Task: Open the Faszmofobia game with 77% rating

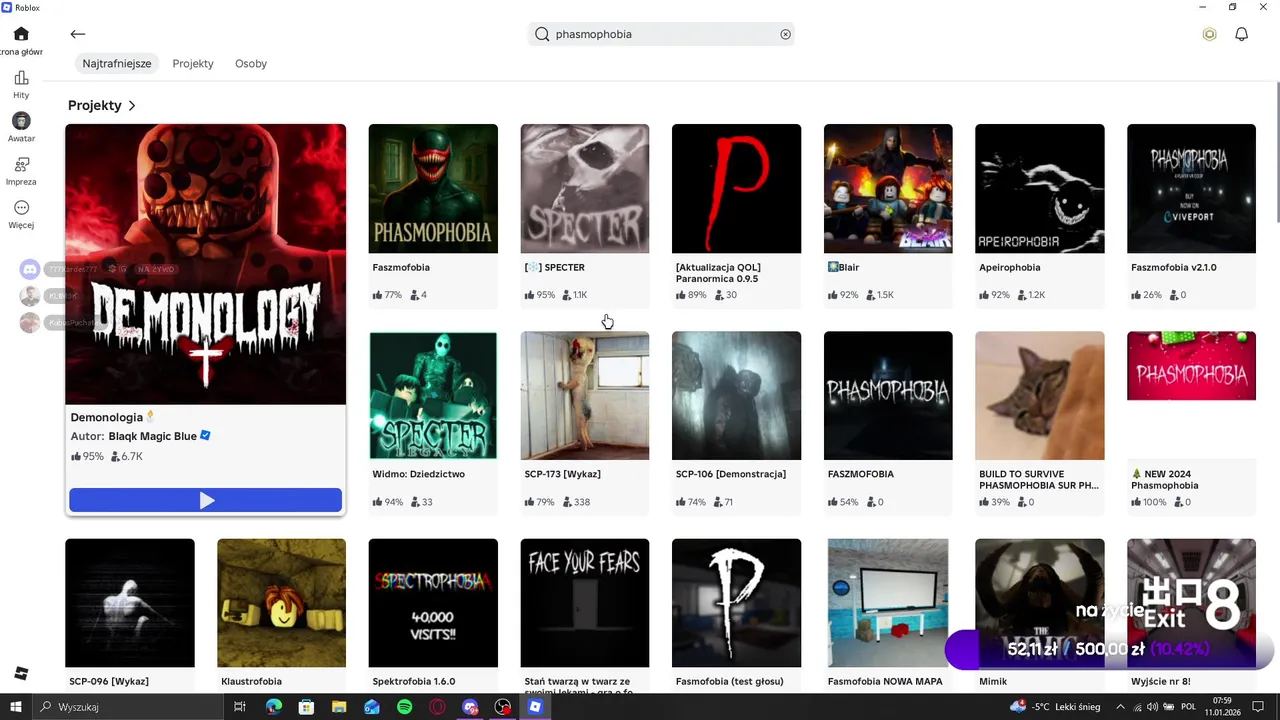Action: coord(433,188)
